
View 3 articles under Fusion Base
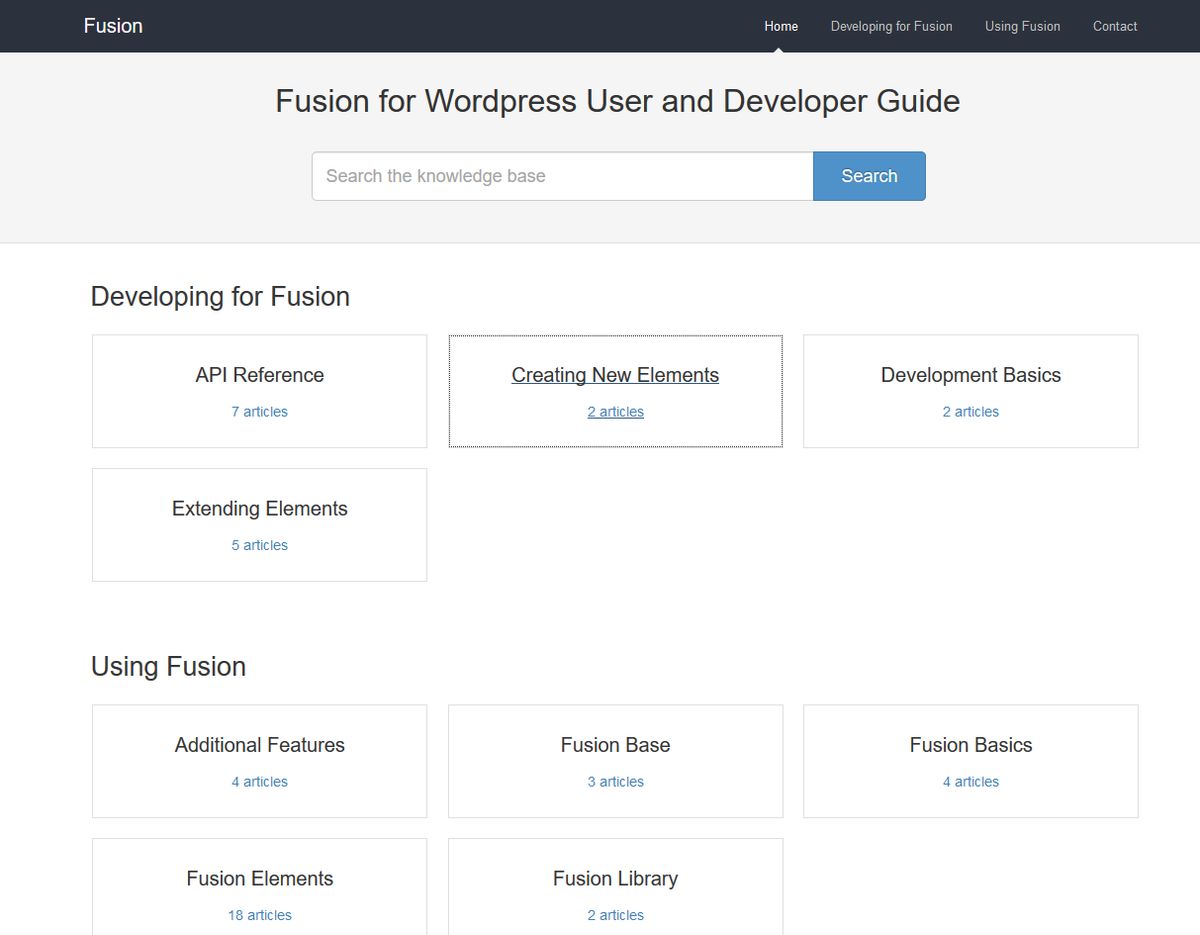[615, 782]
